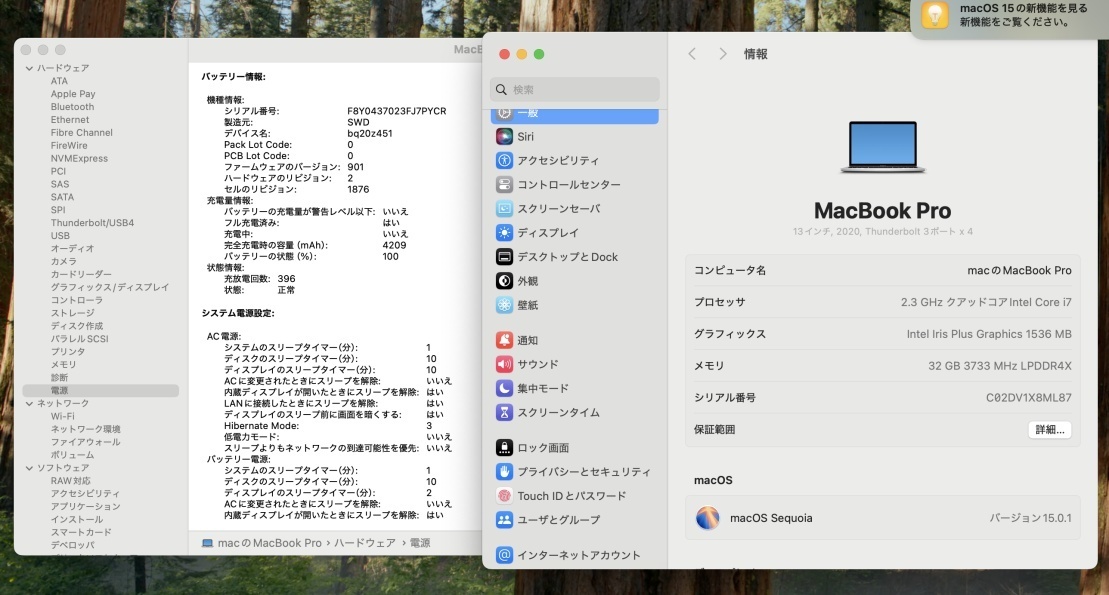
Task: Select the アクセシビリティ icon in sidebar
Action: pos(505,161)
